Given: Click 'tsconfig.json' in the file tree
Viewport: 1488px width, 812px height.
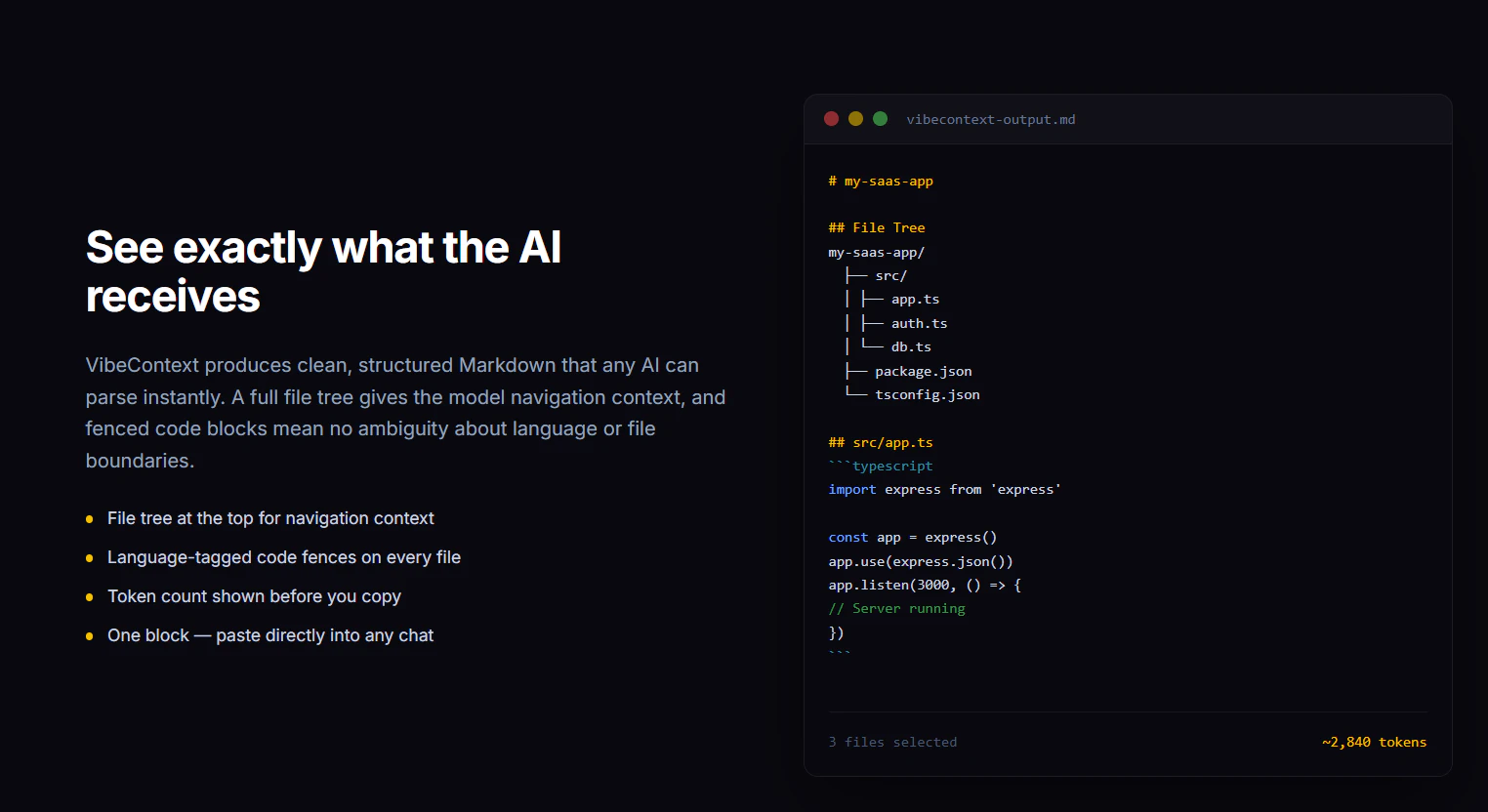Looking at the screenshot, I should click(928, 395).
